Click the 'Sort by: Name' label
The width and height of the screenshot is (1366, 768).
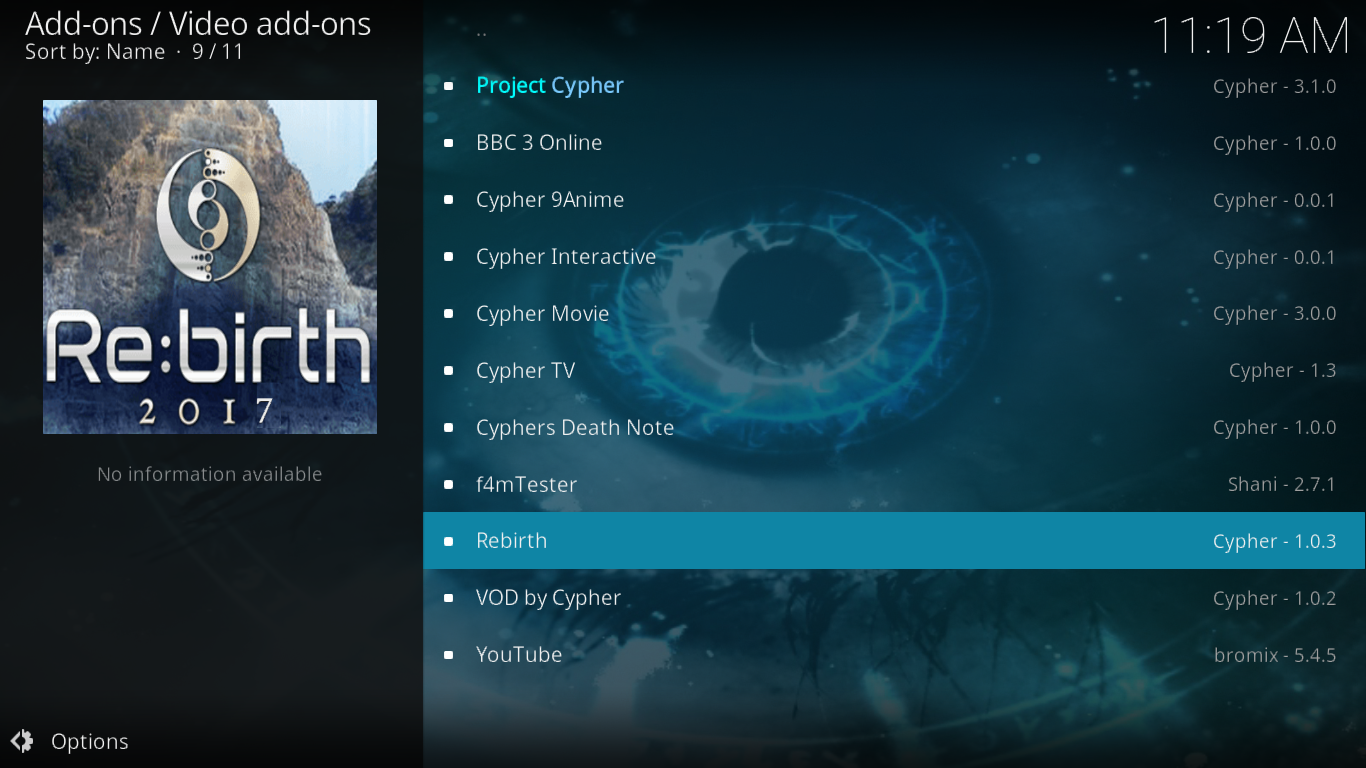[x=95, y=52]
